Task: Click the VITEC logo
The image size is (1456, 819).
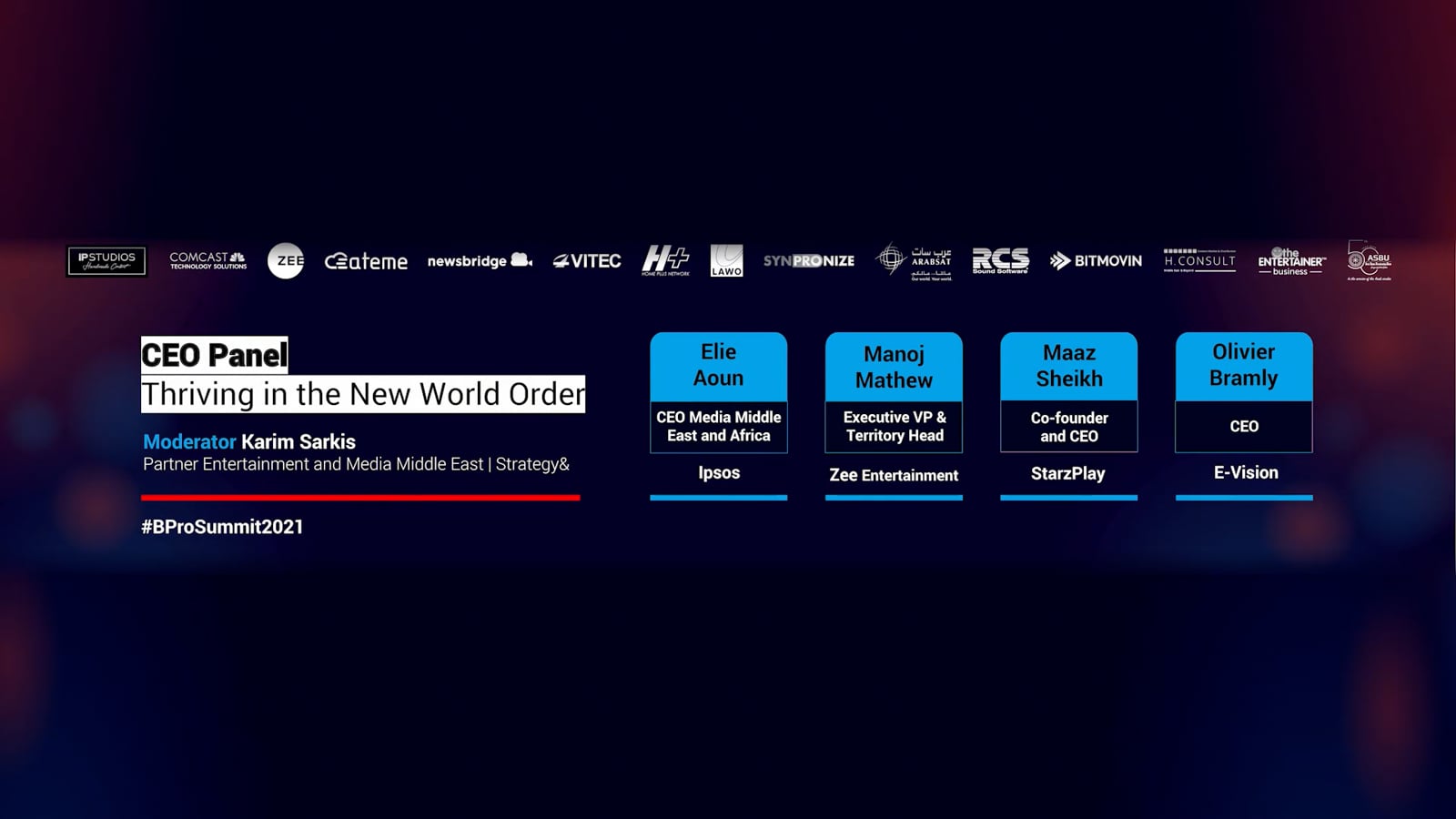Action: point(587,261)
